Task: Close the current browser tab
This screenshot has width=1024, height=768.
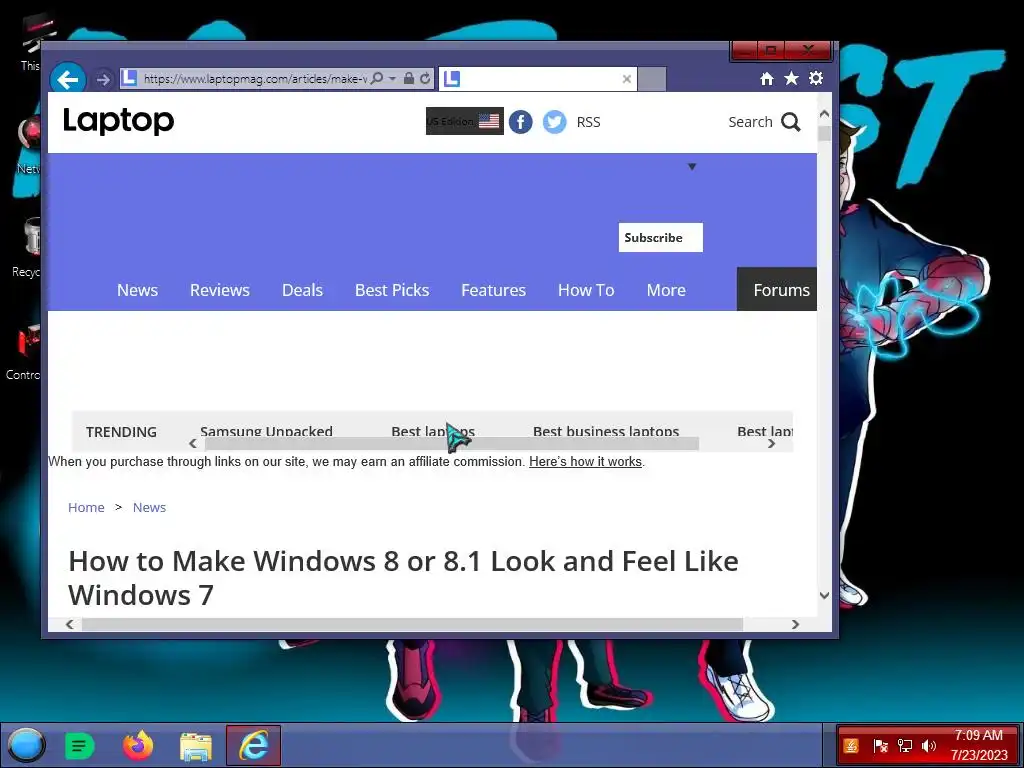Action: pos(627,79)
